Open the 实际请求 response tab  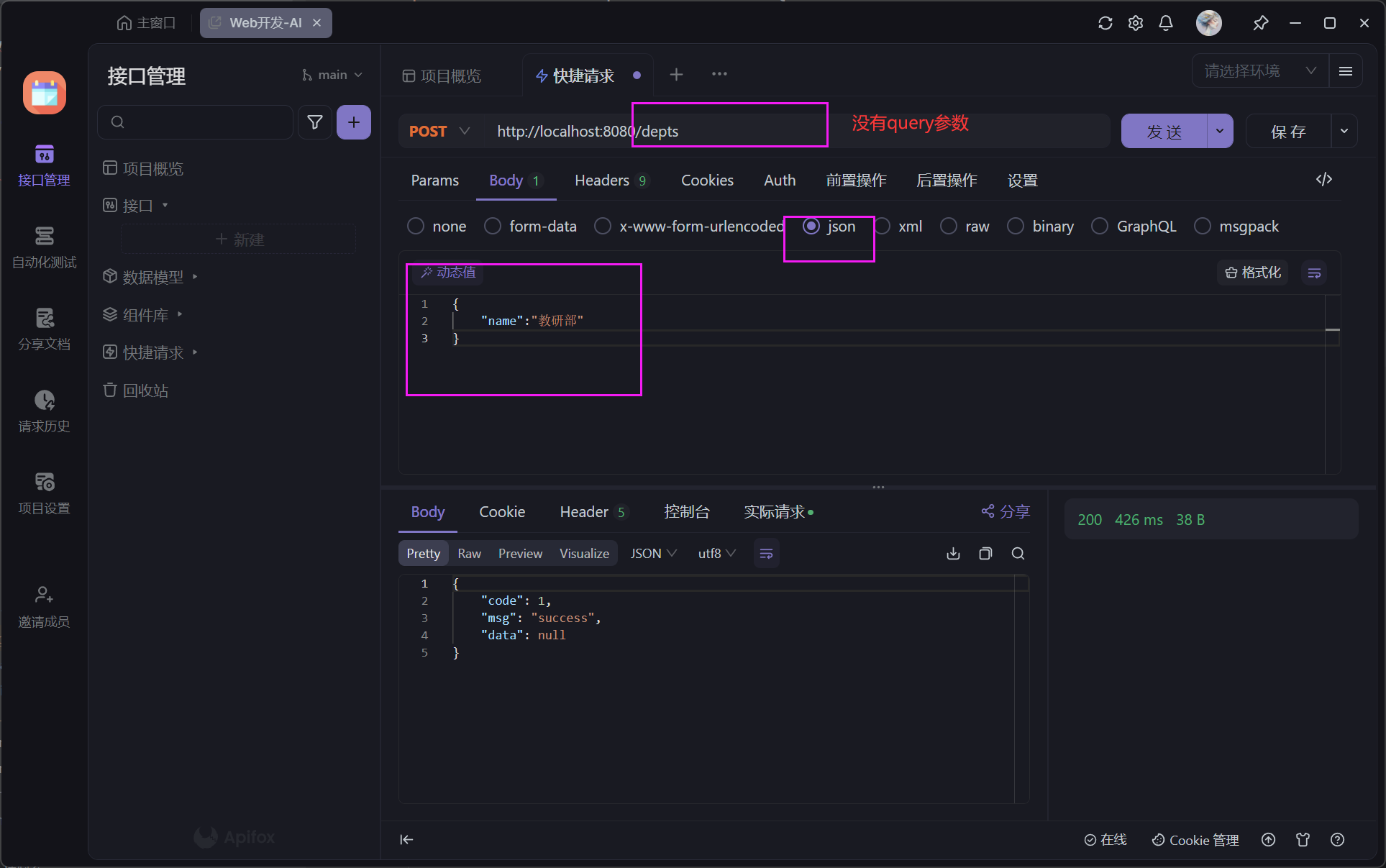point(774,512)
